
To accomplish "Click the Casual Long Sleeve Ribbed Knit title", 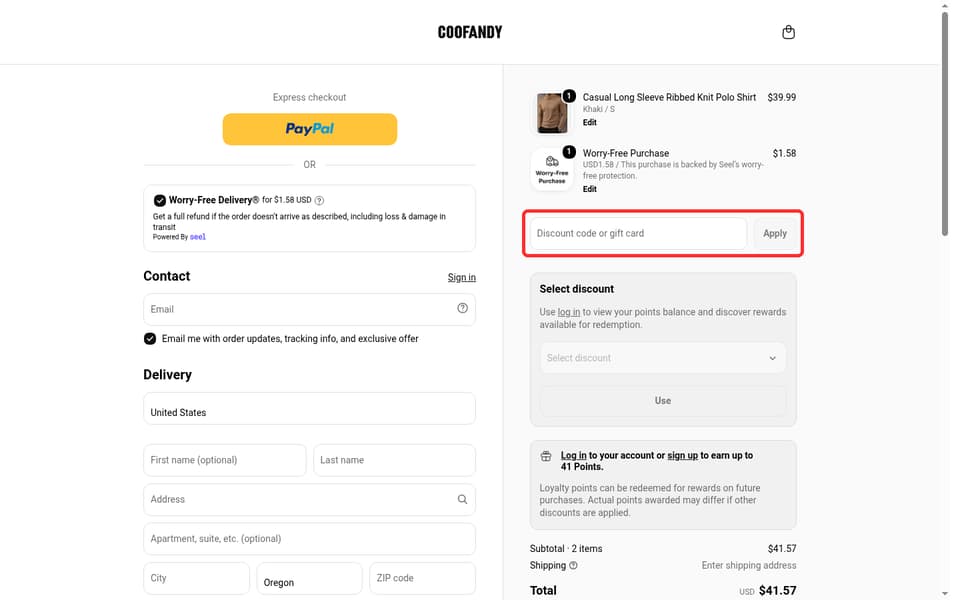I will pos(669,97).
